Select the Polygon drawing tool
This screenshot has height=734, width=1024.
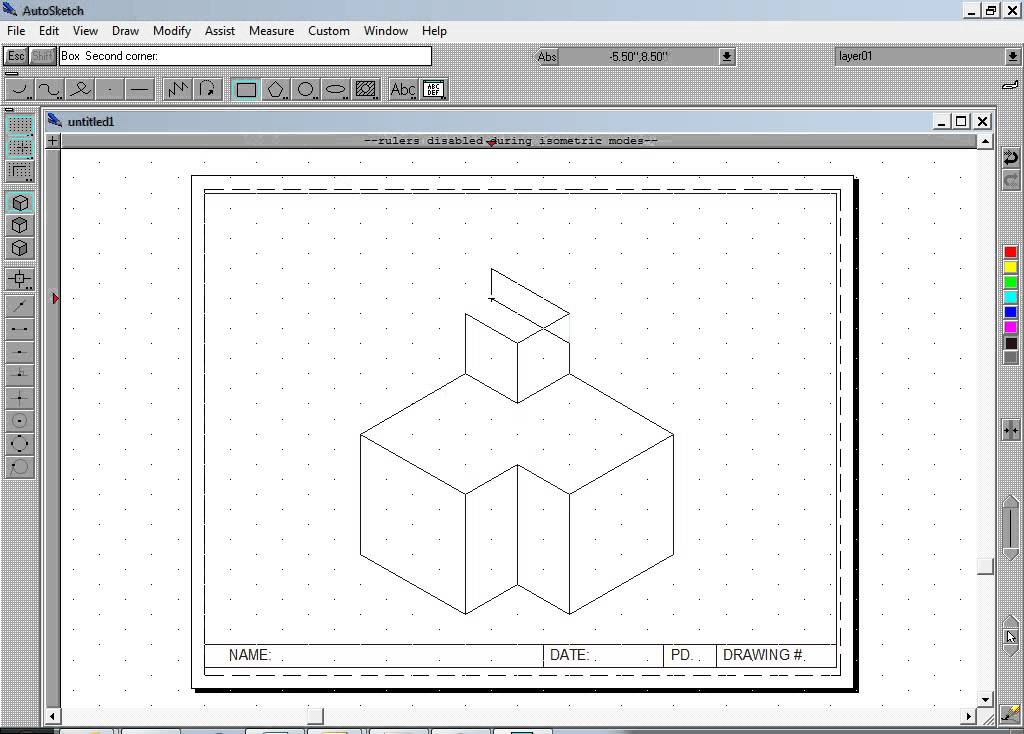point(276,89)
